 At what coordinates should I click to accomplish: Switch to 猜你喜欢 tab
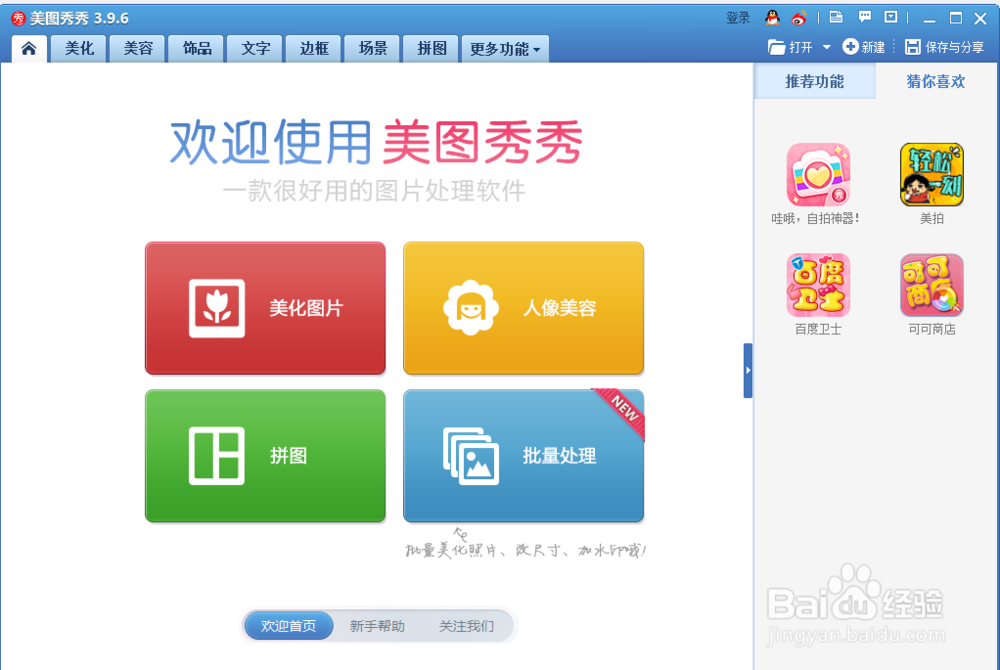[936, 81]
